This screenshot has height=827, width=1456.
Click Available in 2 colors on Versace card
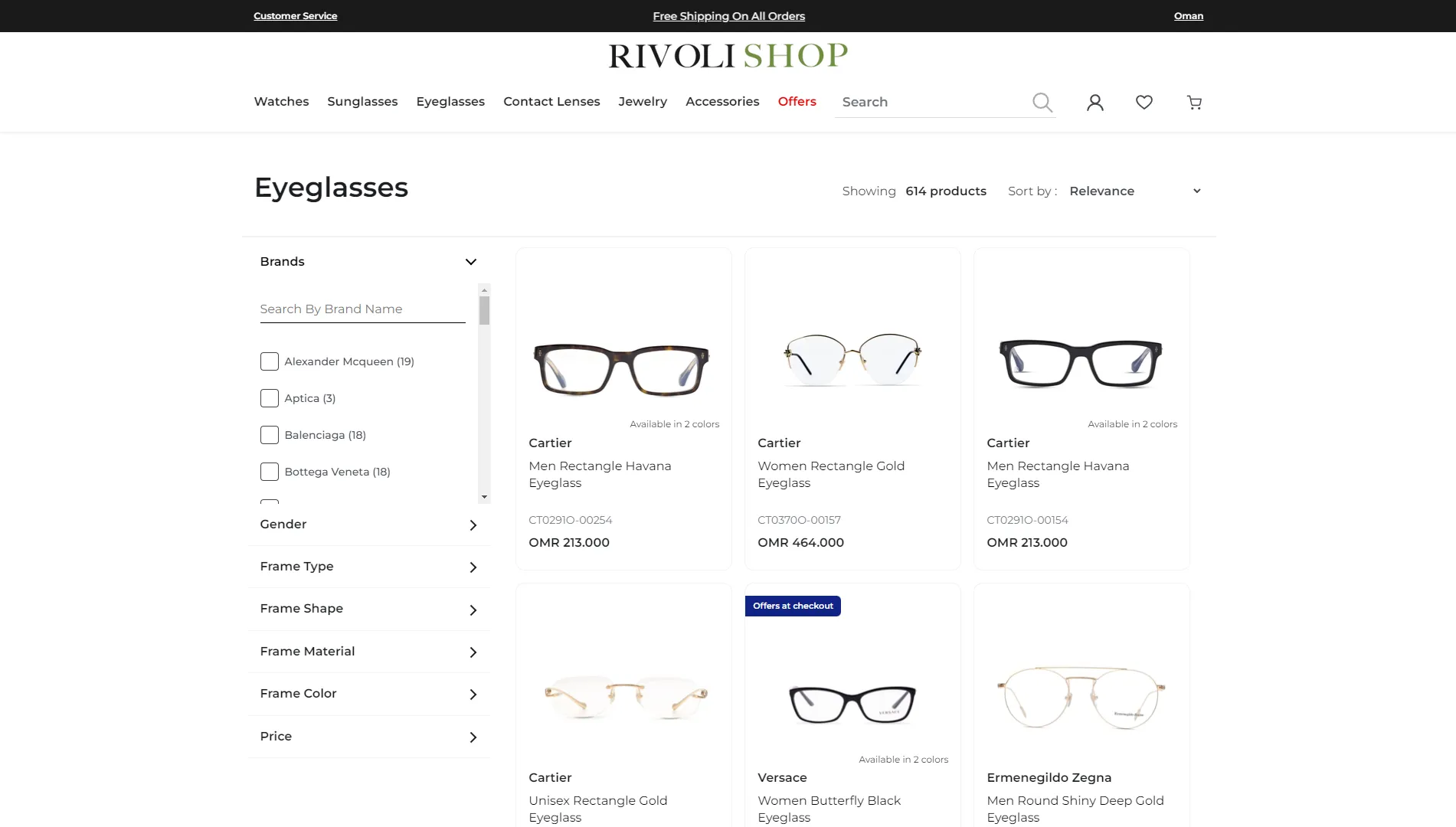[x=903, y=760]
